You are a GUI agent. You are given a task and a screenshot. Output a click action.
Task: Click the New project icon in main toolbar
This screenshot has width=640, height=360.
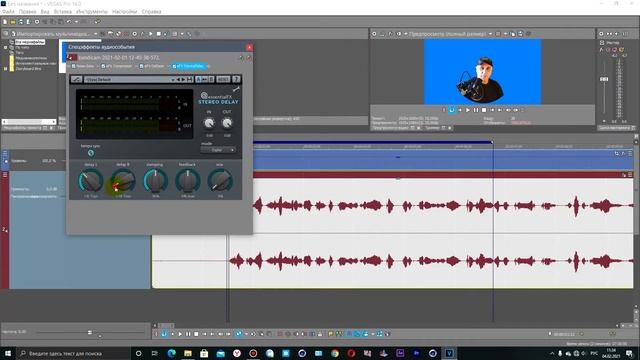pyautogui.click(x=5, y=22)
